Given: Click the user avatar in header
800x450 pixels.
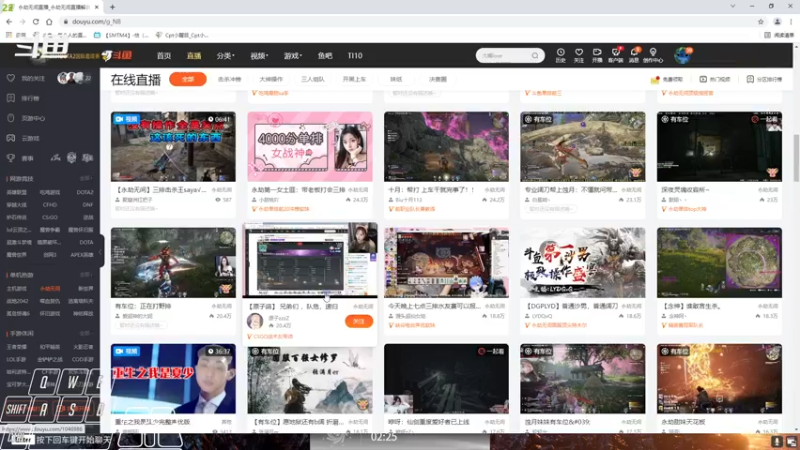Looking at the screenshot, I should [682, 55].
